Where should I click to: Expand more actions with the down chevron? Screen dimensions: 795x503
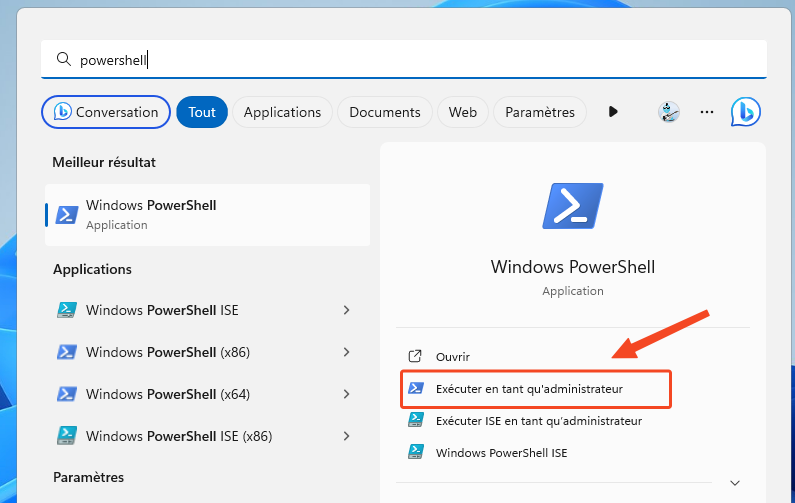736,482
